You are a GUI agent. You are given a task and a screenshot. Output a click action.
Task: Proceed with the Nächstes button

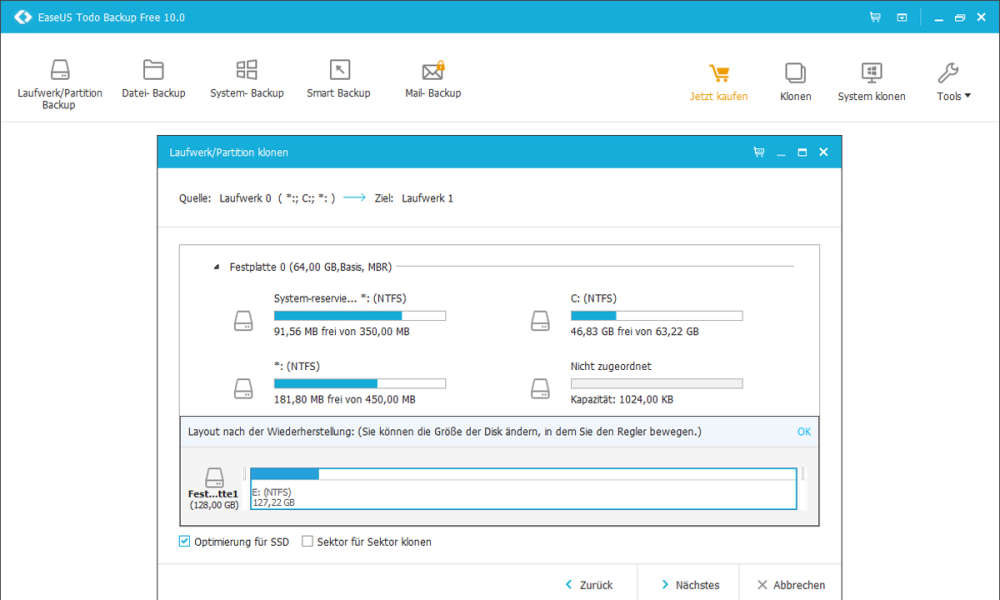690,585
